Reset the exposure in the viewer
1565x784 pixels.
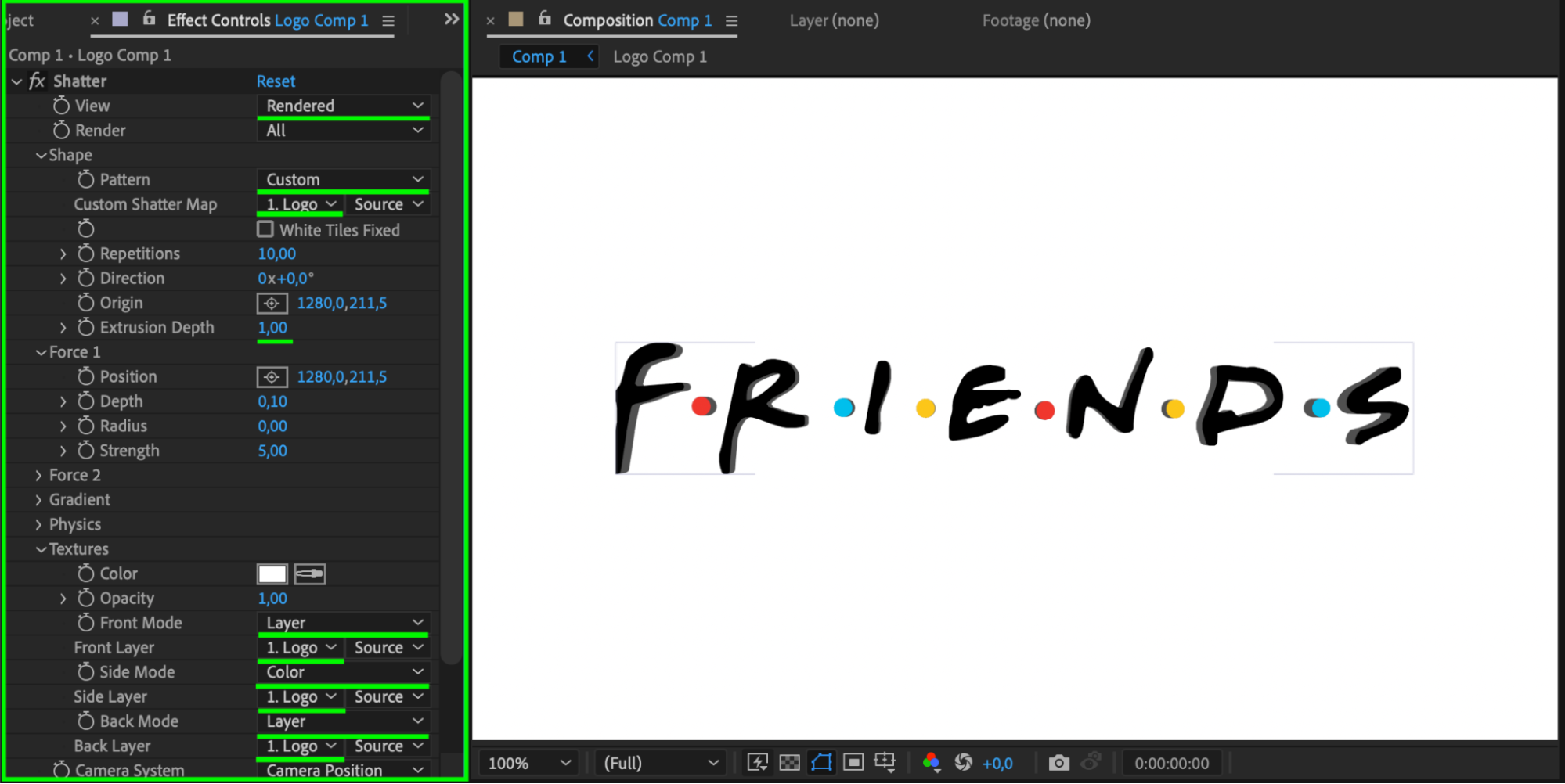coord(964,763)
